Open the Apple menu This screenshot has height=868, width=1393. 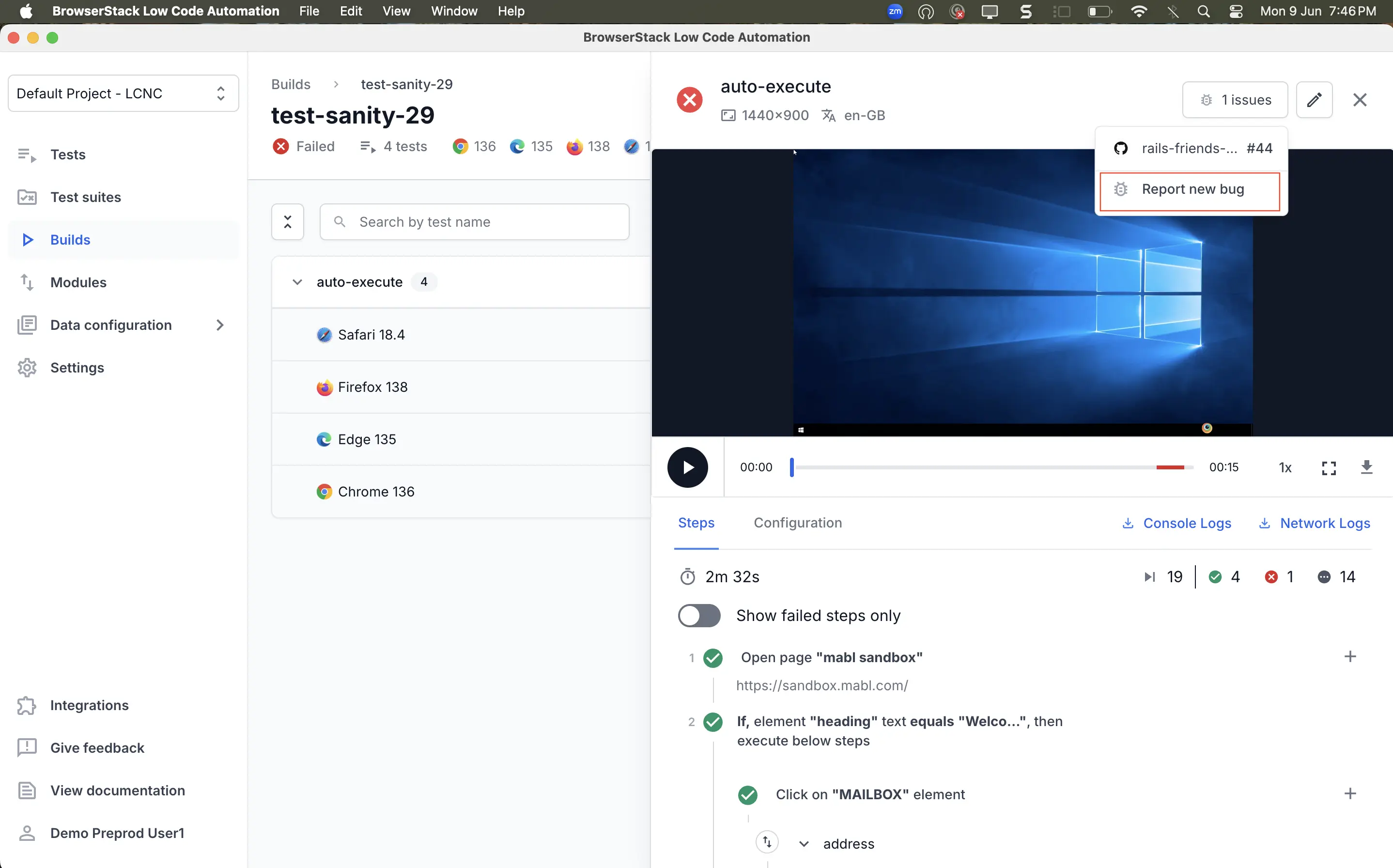tap(26, 12)
